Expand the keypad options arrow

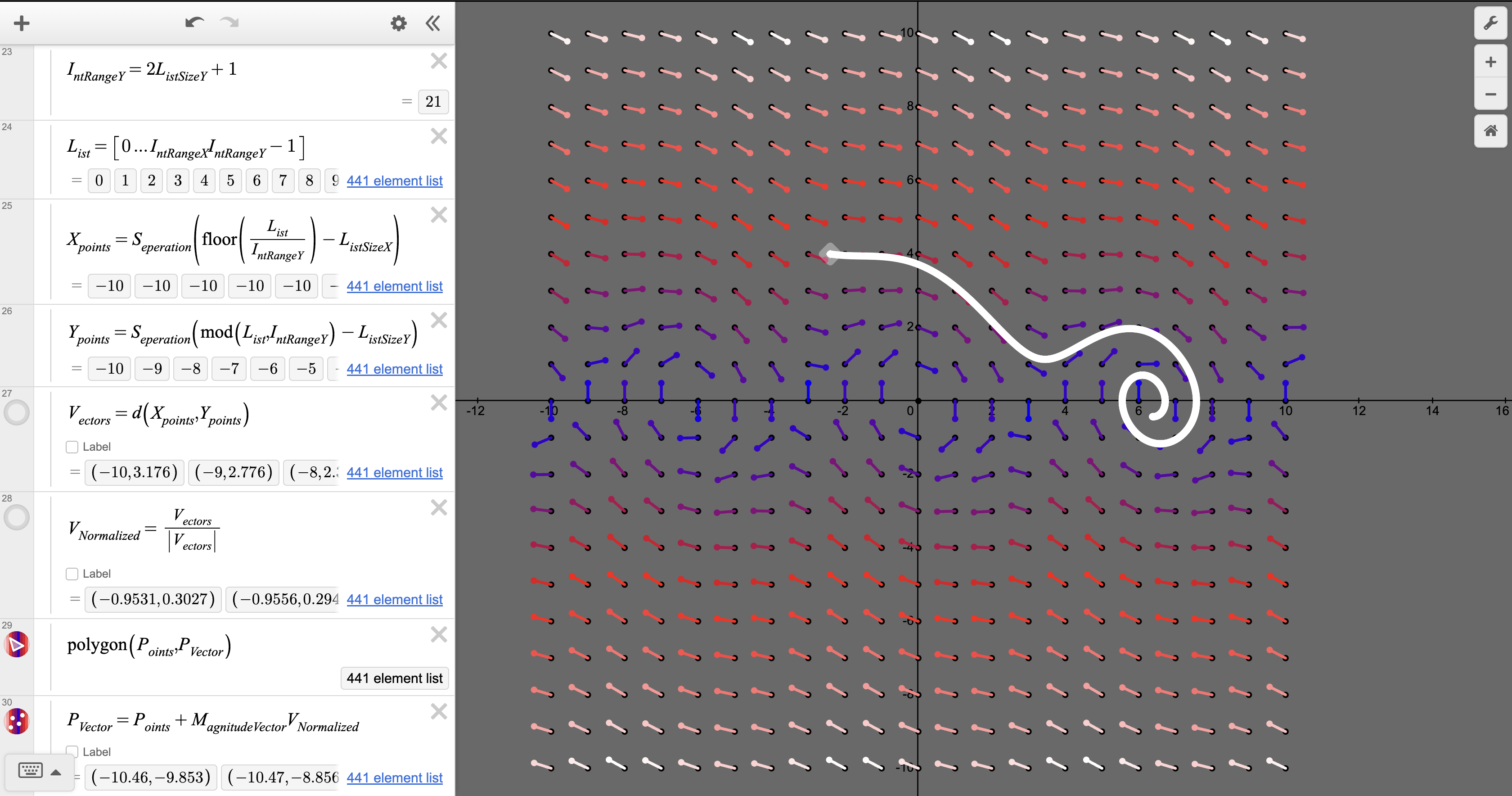coord(56,772)
